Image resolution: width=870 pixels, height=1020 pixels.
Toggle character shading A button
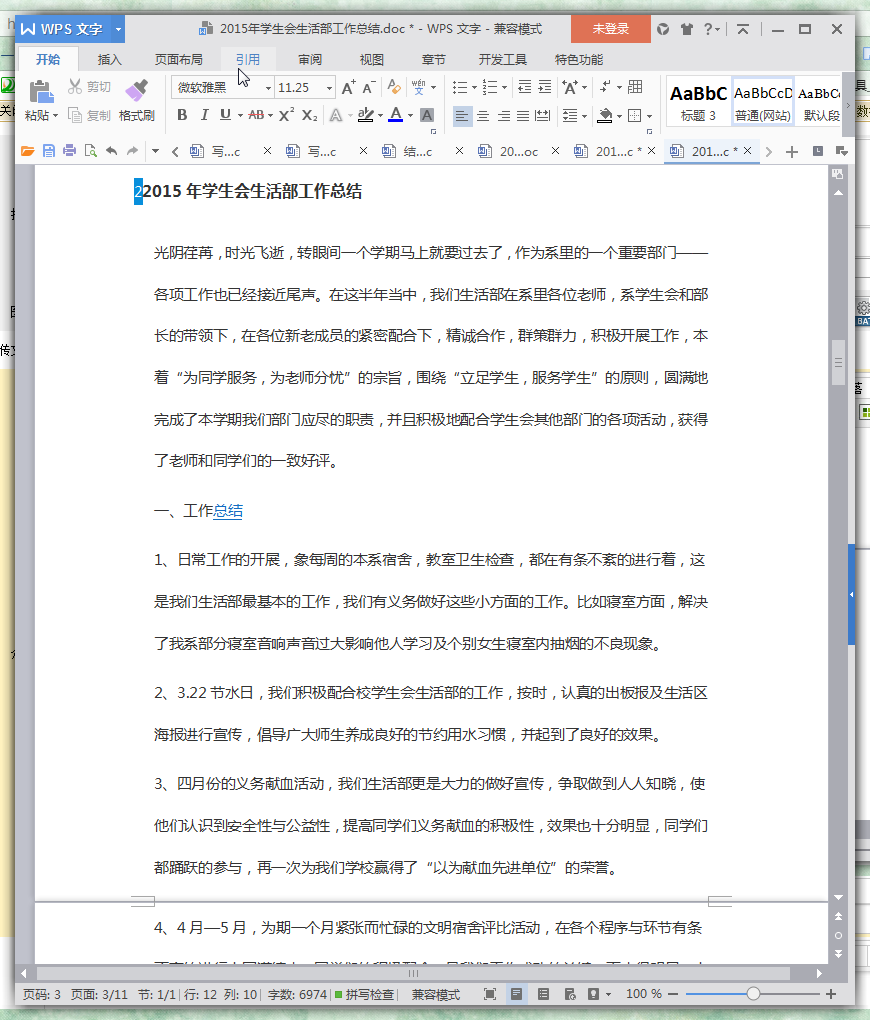427,115
